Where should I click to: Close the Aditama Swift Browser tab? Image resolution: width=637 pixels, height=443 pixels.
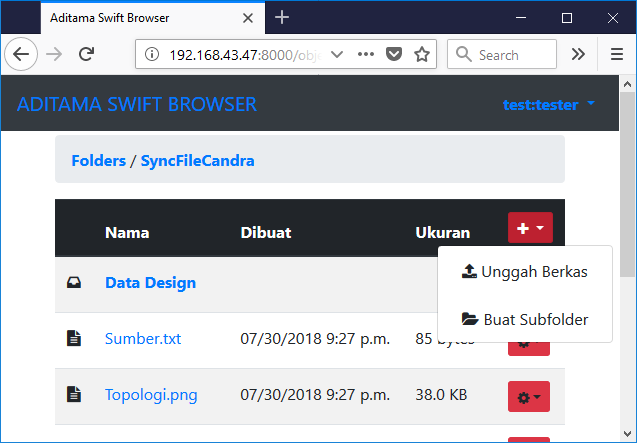(x=248, y=18)
